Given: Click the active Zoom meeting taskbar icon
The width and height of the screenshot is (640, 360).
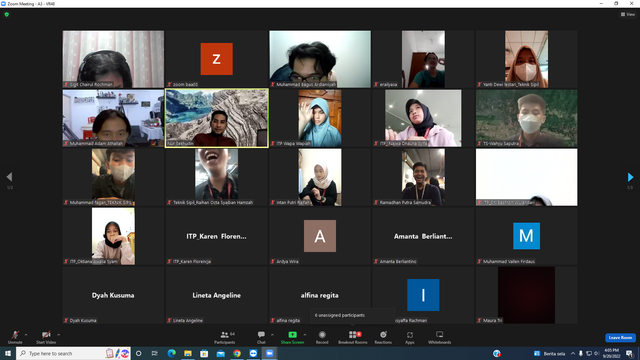Looking at the screenshot, I should click(269, 353).
